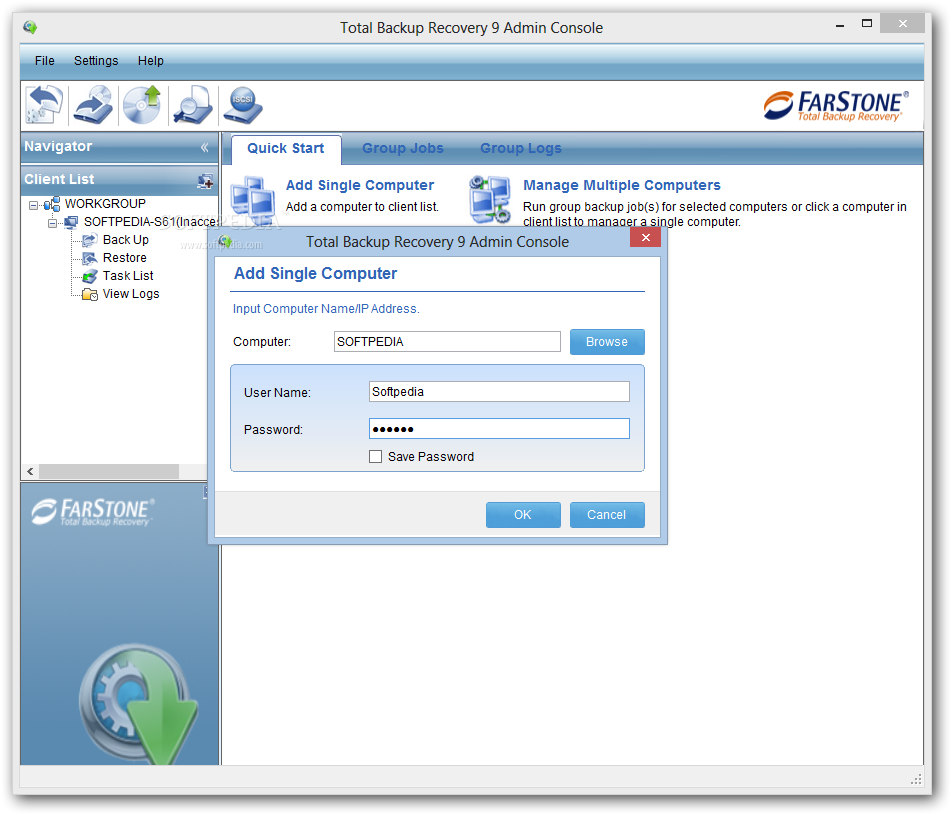952x815 pixels.
Task: Click into the Password field
Action: 499,429
